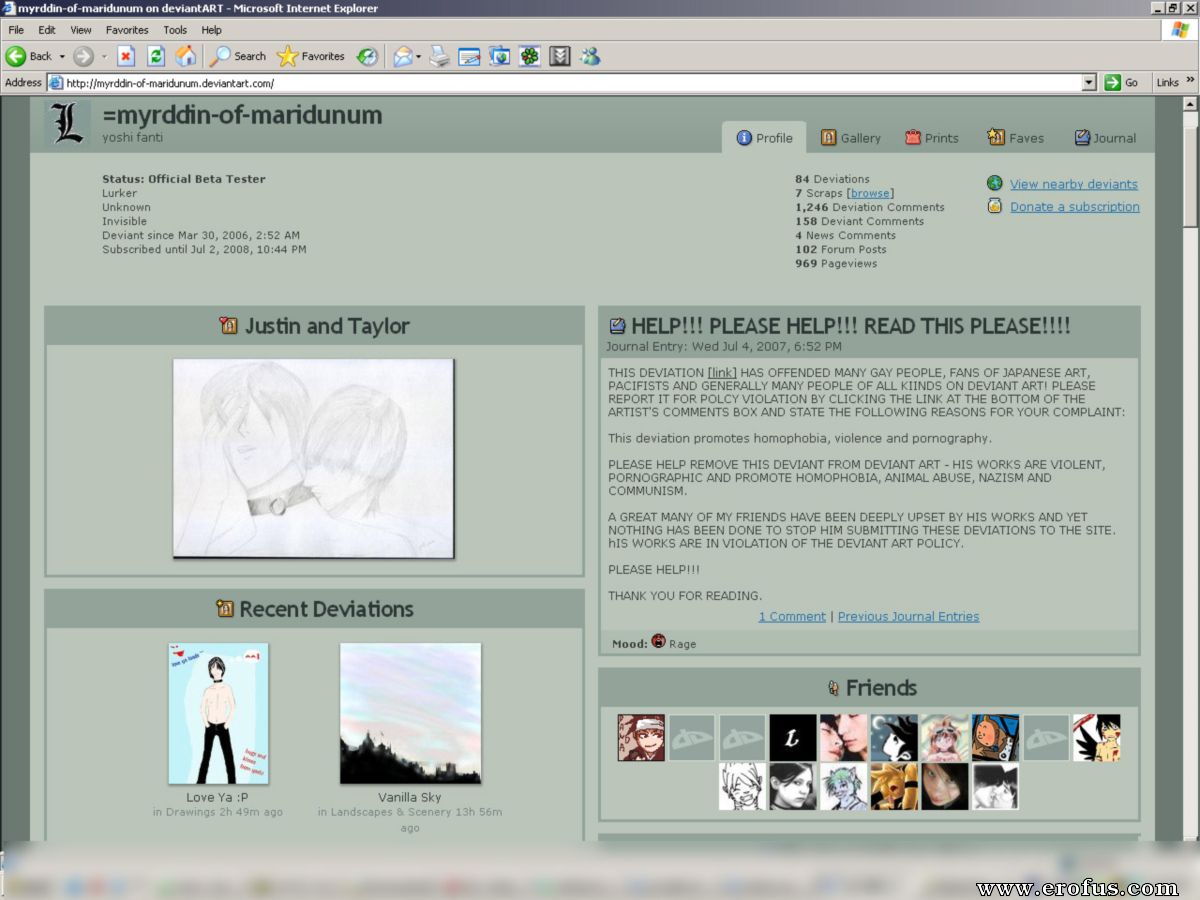Click the 102 Forum Posts stat text
The width and height of the screenshot is (1200, 900).
tap(841, 249)
